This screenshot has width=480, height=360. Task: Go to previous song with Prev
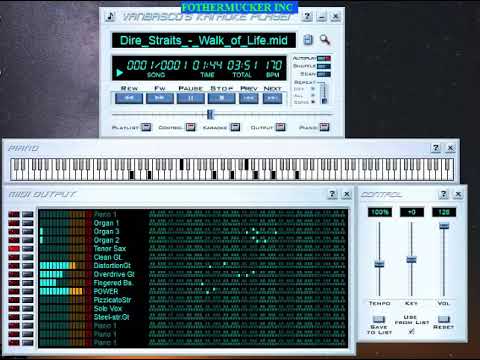point(249,98)
